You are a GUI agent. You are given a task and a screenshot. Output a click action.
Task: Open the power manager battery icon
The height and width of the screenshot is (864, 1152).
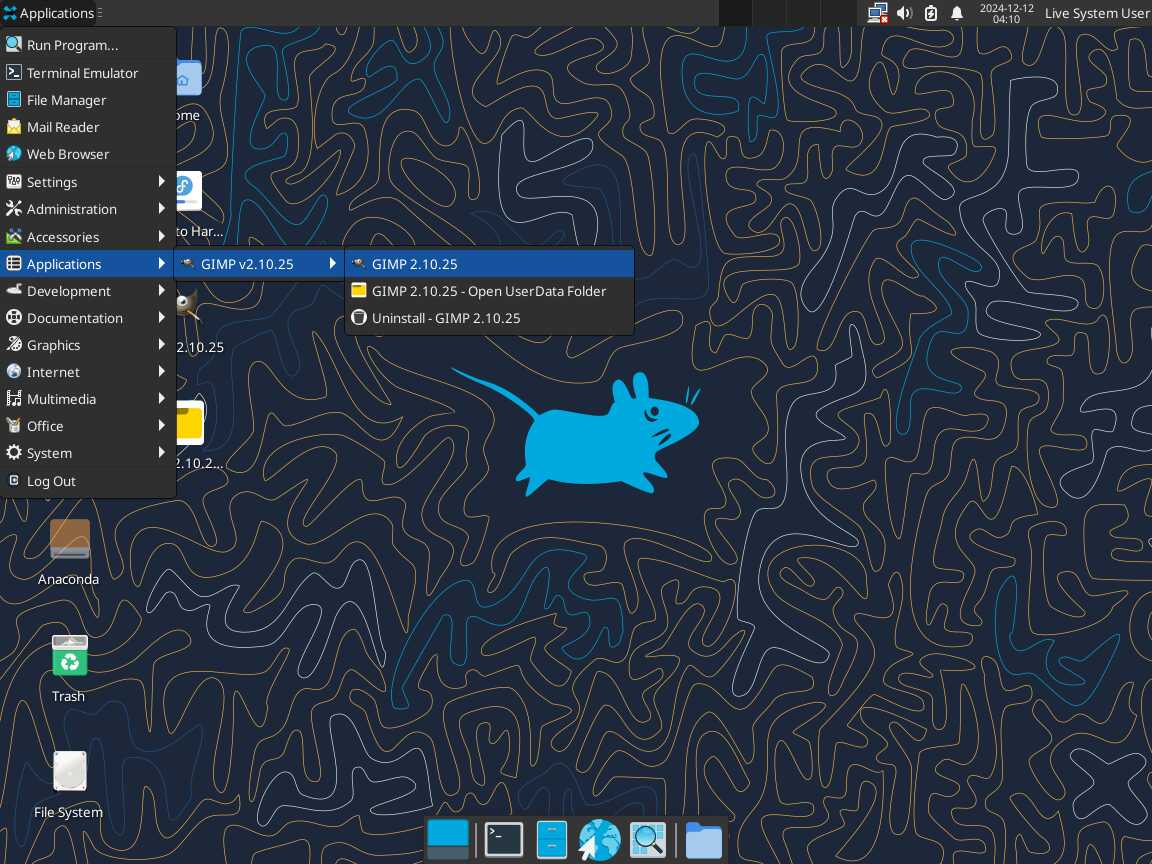[x=931, y=13]
